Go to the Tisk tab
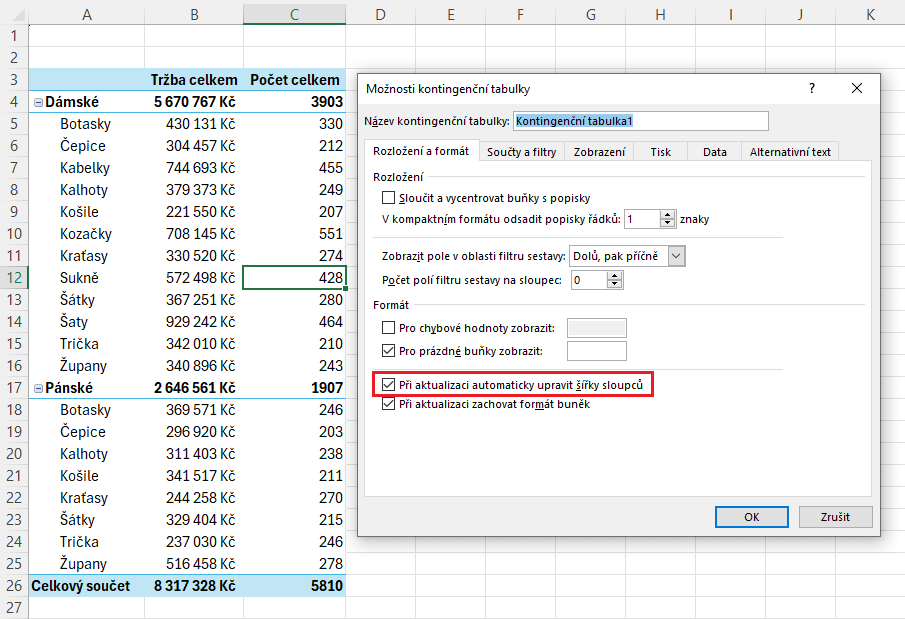The width and height of the screenshot is (905, 619). coord(660,152)
